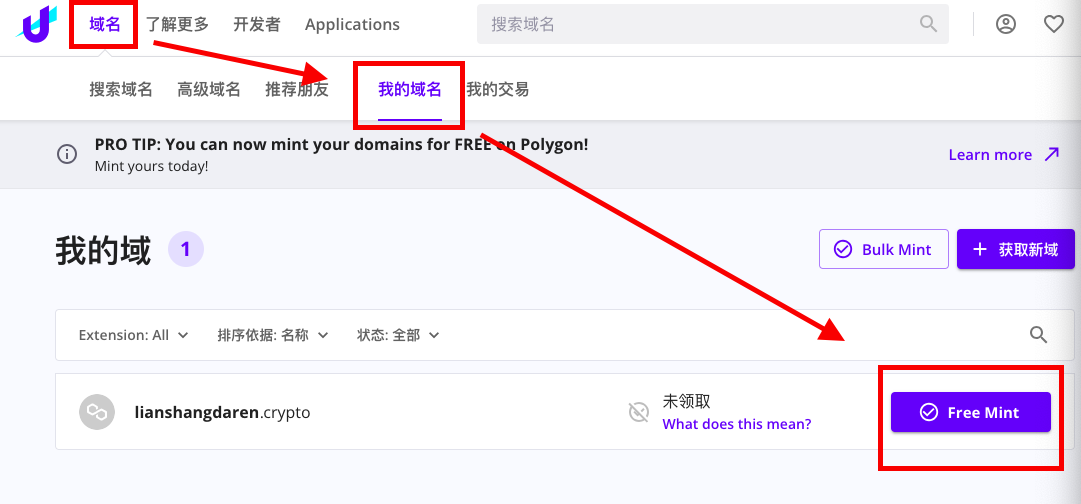Switch to the 搜索域名 tab
This screenshot has height=504, width=1081.
121,90
